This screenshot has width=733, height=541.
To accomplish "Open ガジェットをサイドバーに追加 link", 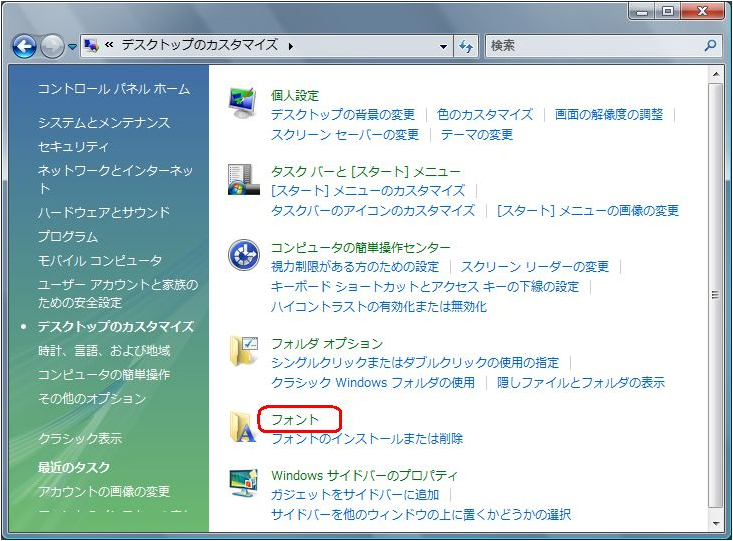I will [355, 495].
